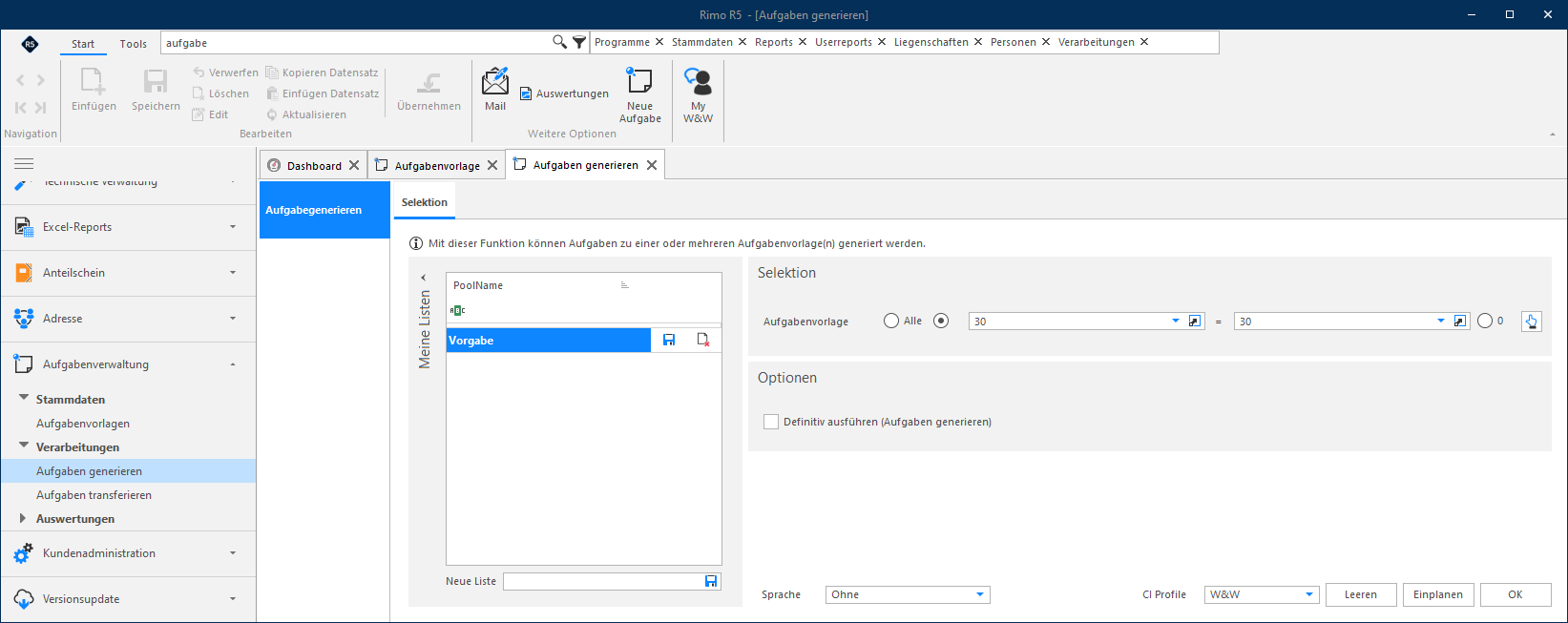The image size is (1568, 623).
Task: Click the Versionsupdate cloud icon
Action: coord(24,599)
